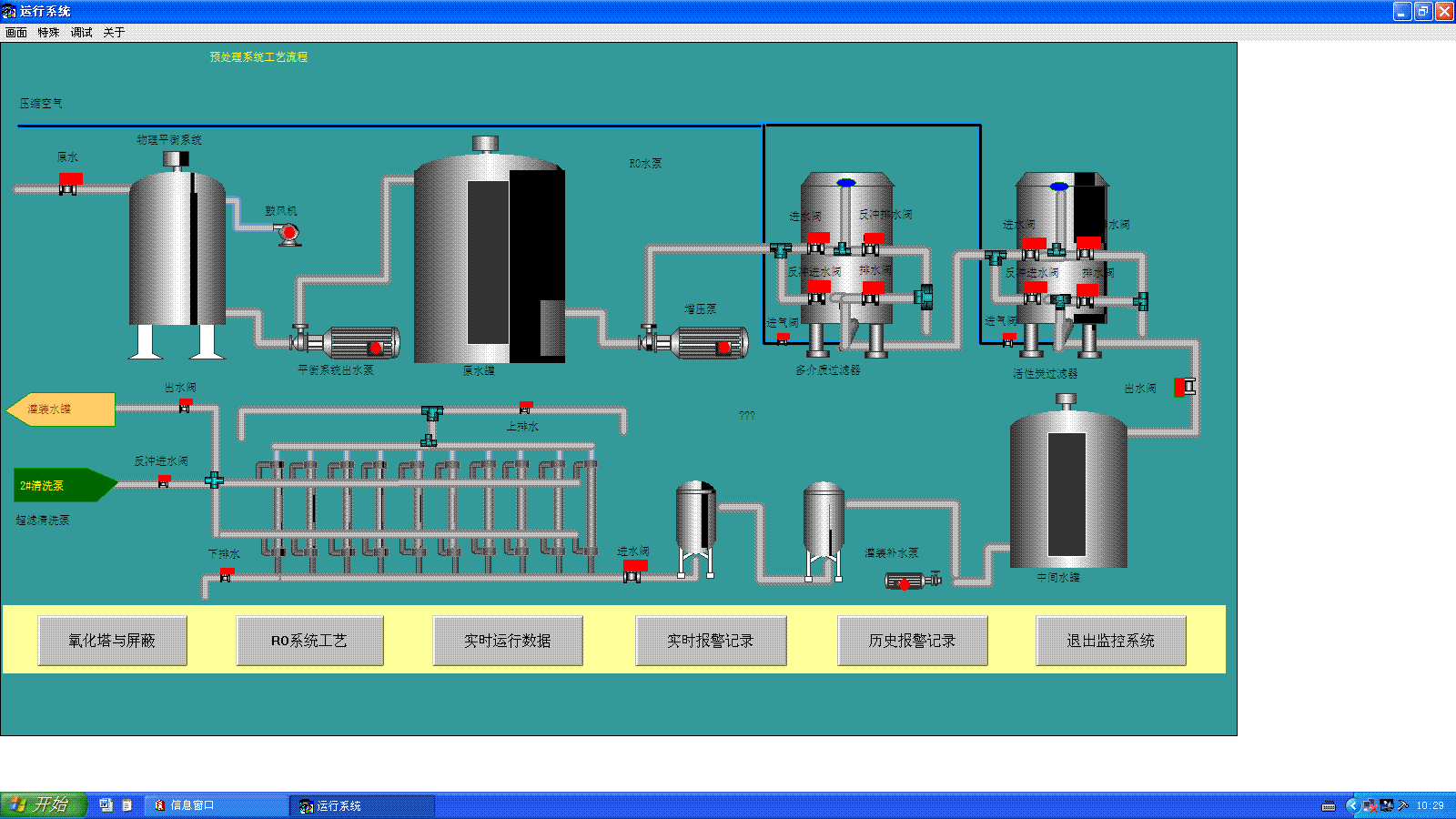Toggle the 原水 inlet valve
1456x819 pixels.
[x=69, y=183]
